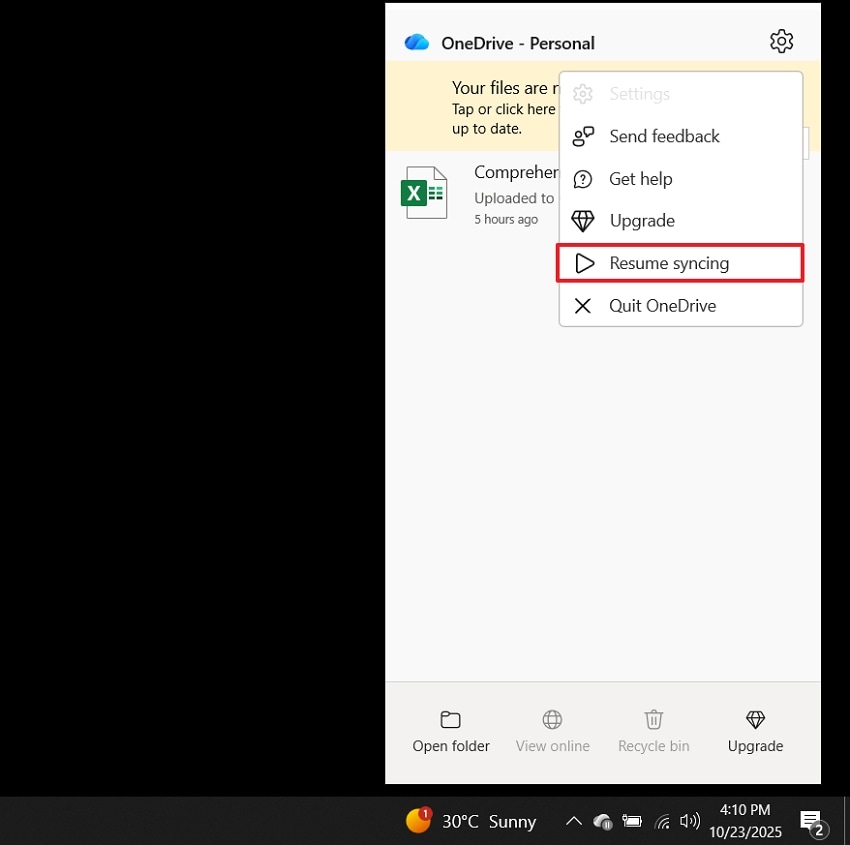Open Get help from the menu

pyautogui.click(x=641, y=178)
